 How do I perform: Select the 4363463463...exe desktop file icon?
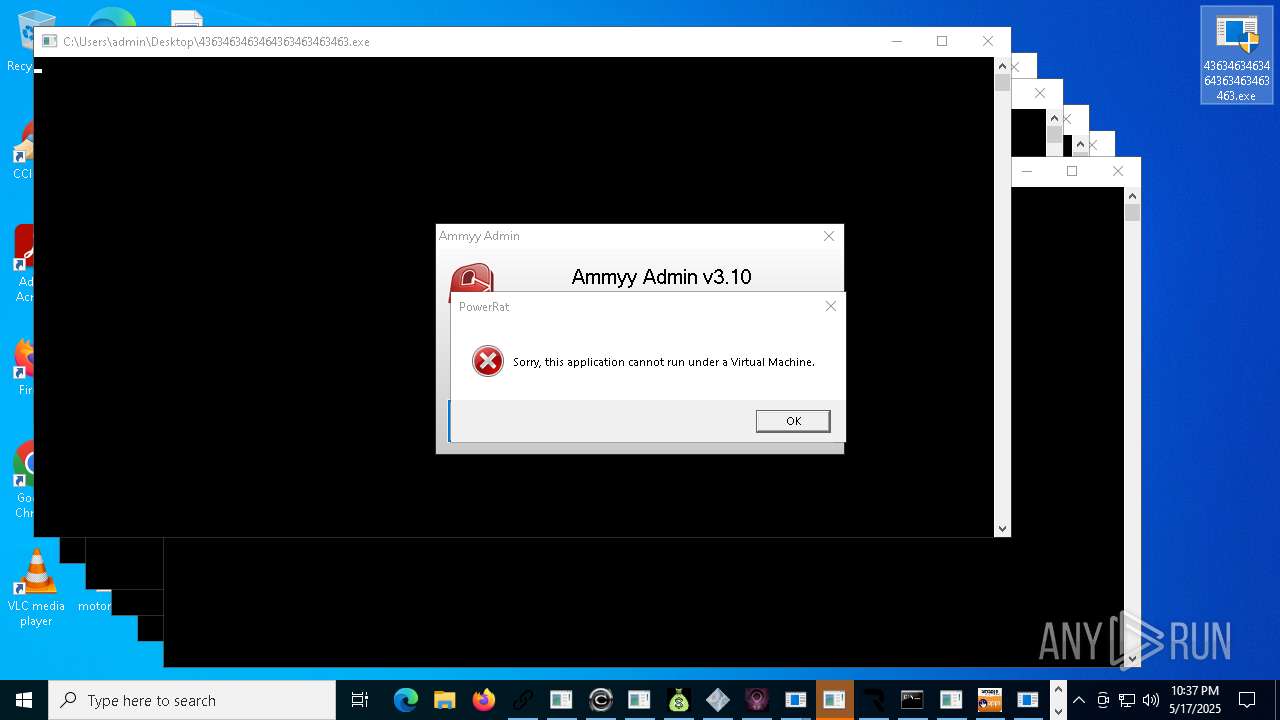coord(1237,56)
